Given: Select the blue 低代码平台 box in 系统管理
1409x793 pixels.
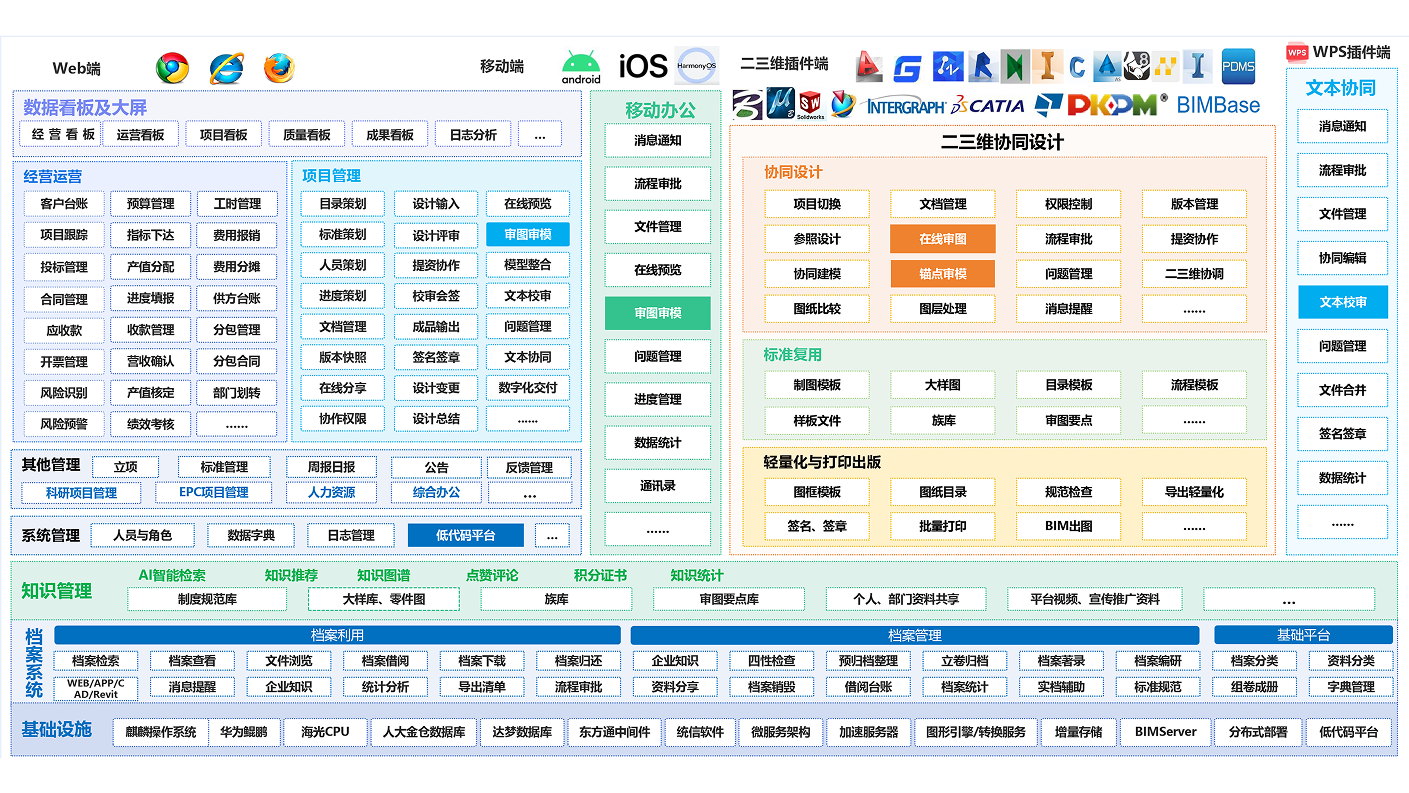Looking at the screenshot, I should [x=465, y=536].
